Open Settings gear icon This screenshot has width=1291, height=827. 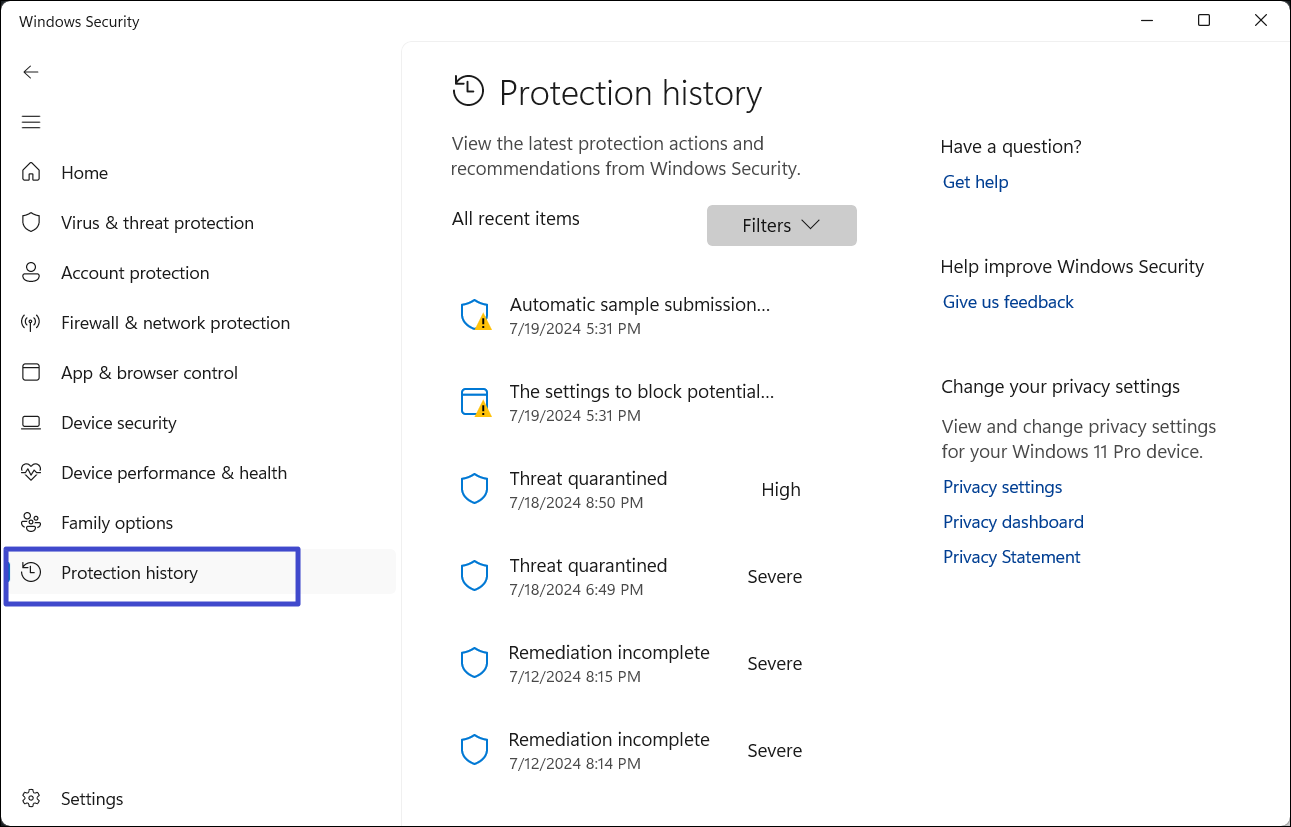(31, 798)
